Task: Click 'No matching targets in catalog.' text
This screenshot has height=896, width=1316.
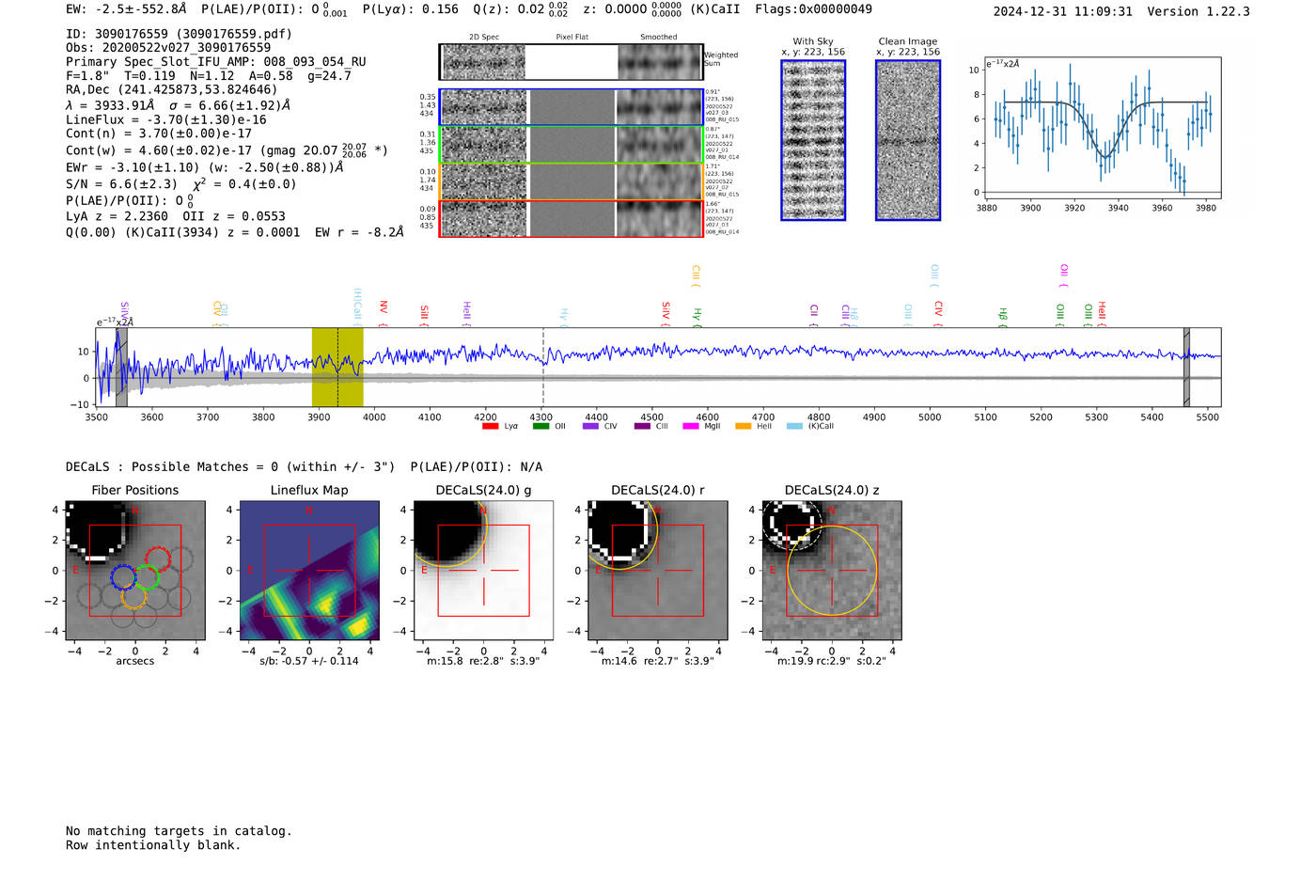Action: [179, 831]
